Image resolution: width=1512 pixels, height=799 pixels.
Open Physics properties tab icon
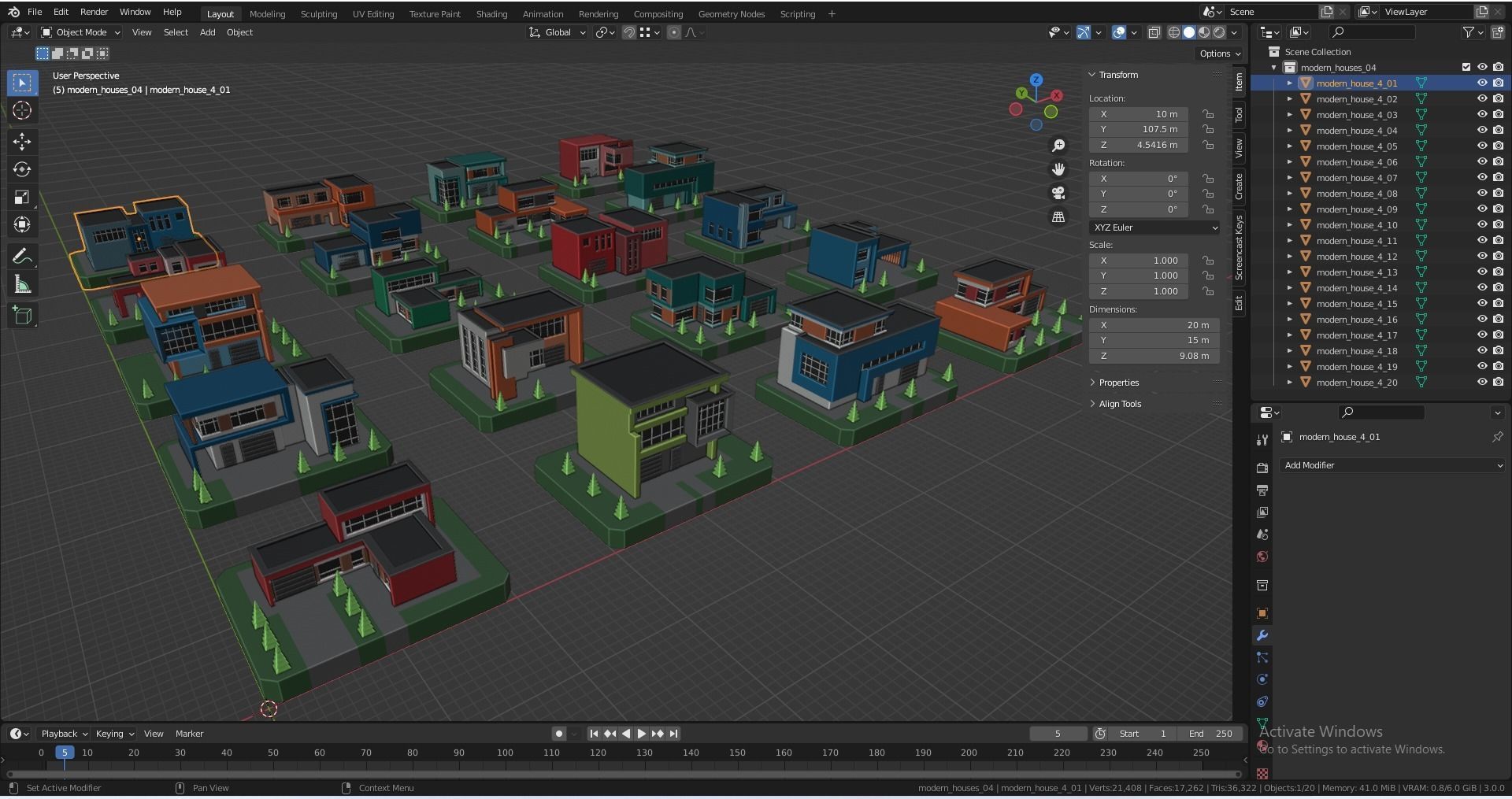pyautogui.click(x=1262, y=679)
